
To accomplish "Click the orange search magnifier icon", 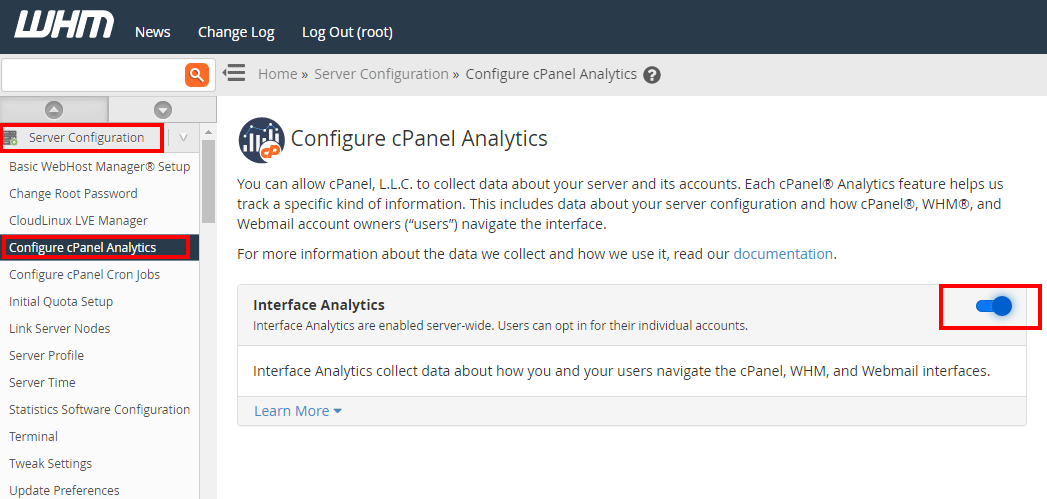I will [x=197, y=74].
